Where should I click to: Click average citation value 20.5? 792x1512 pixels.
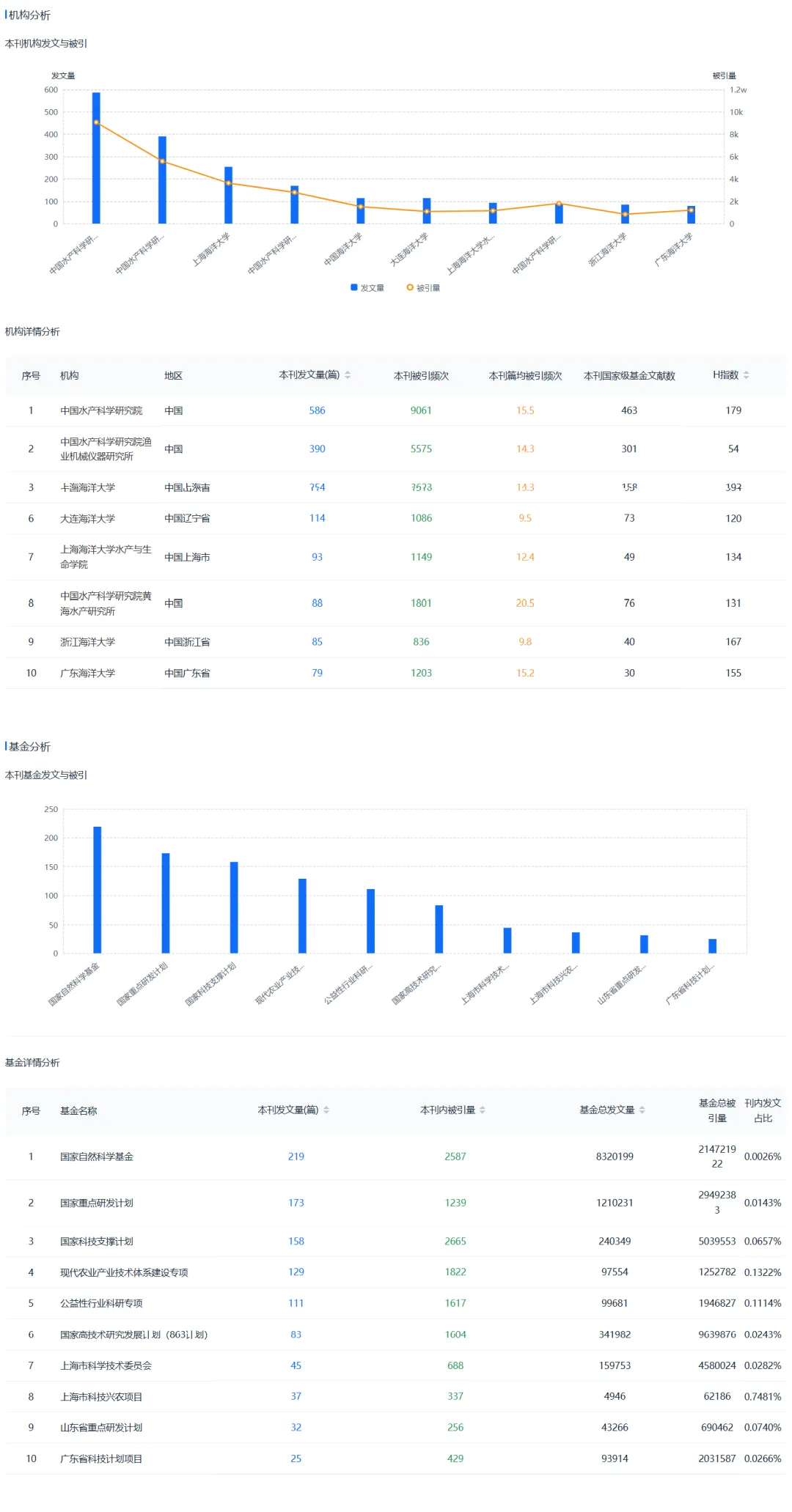pyautogui.click(x=525, y=603)
